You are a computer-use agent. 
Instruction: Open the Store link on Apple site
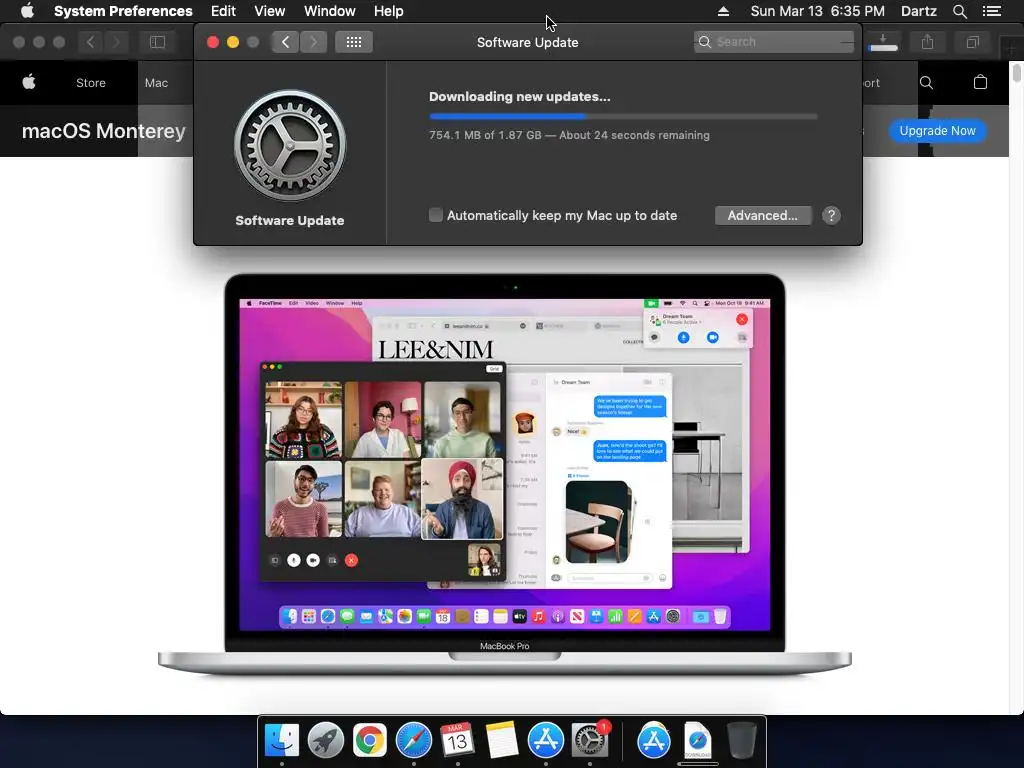(91, 83)
